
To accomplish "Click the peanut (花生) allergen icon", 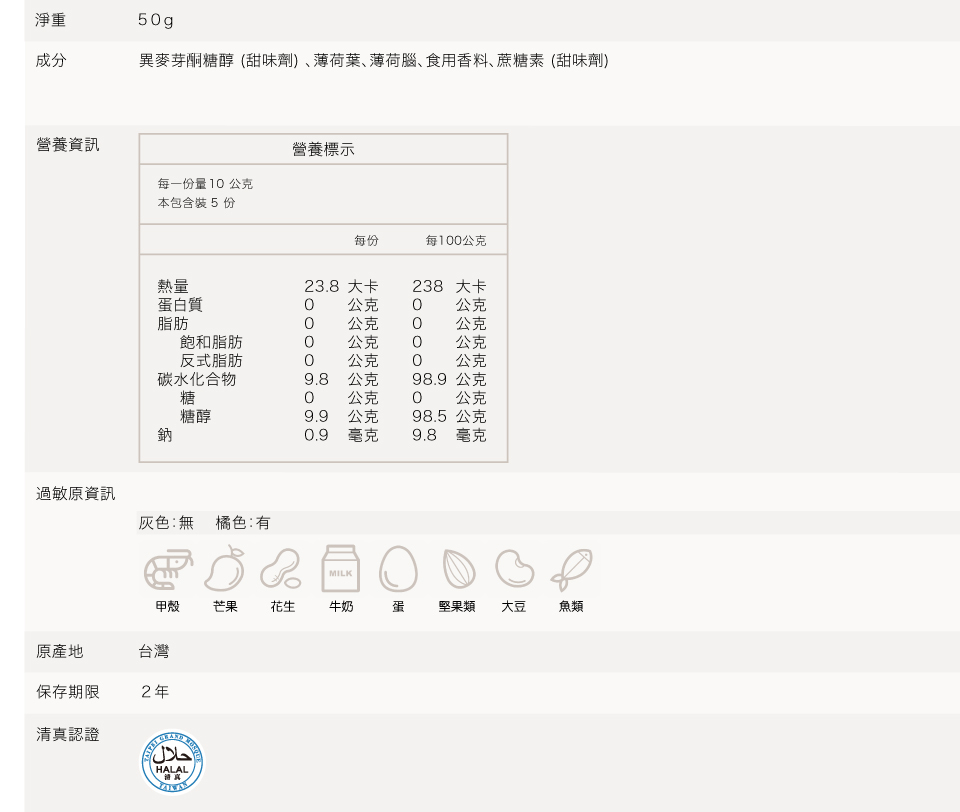I will (x=282, y=569).
